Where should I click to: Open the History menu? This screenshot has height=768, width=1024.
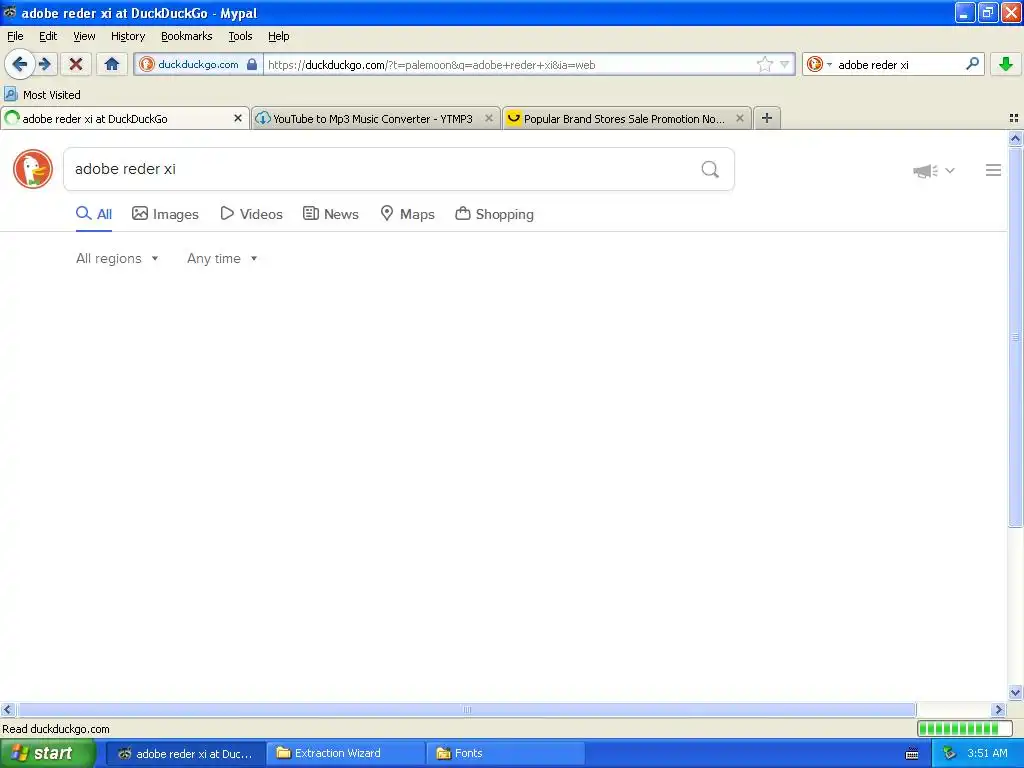click(x=128, y=36)
